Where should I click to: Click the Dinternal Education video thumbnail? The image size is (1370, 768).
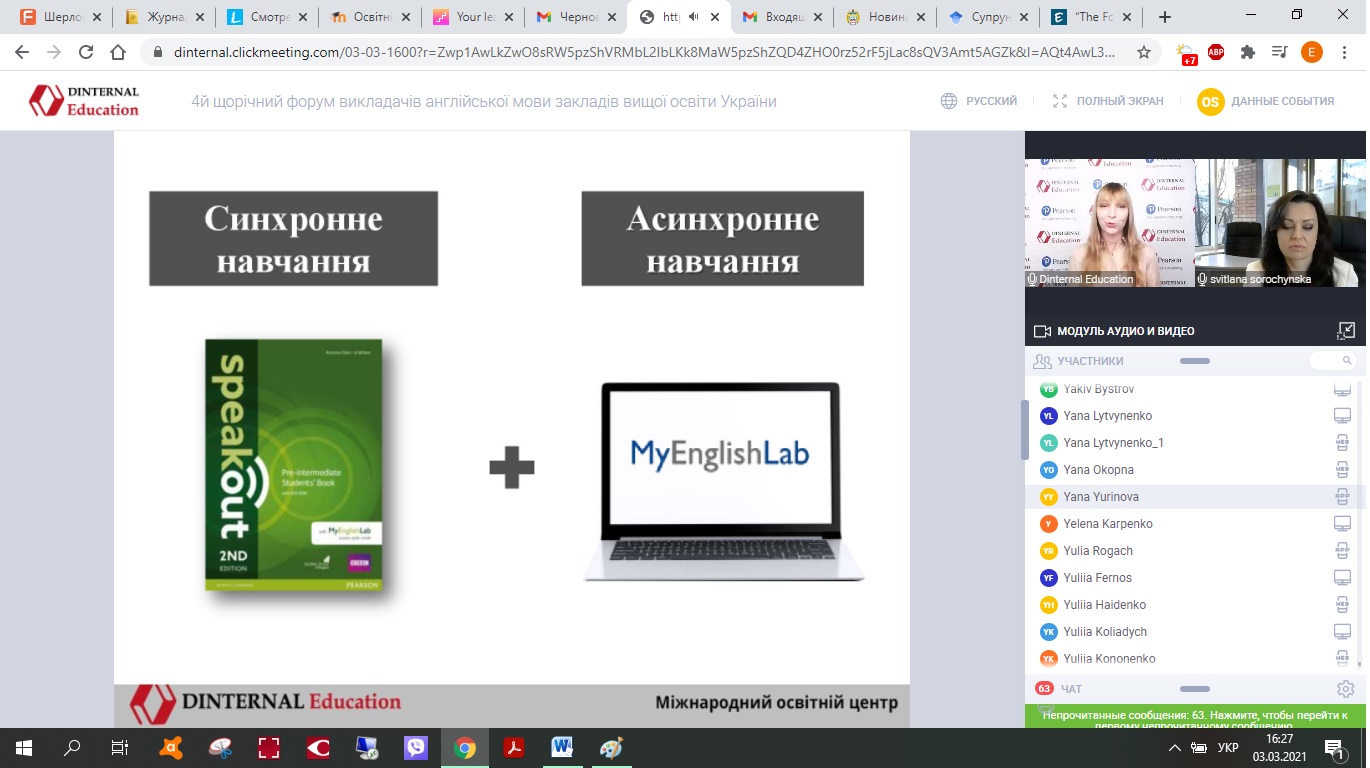point(1109,222)
